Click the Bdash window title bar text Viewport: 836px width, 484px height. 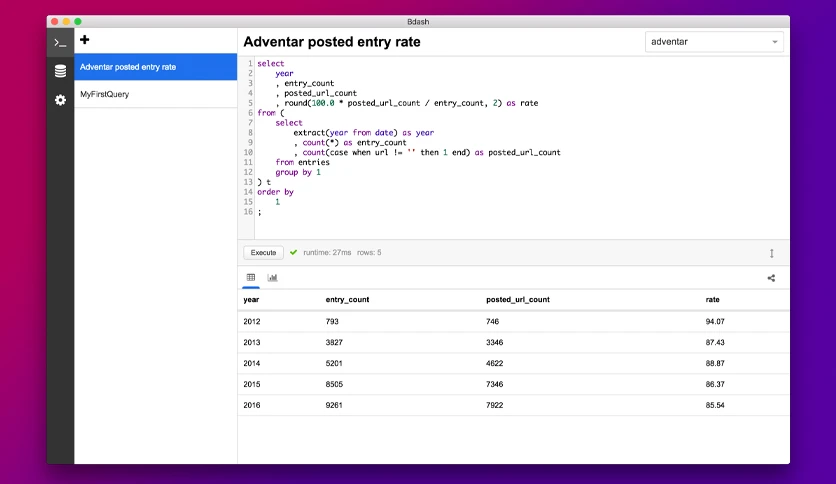pos(418,22)
